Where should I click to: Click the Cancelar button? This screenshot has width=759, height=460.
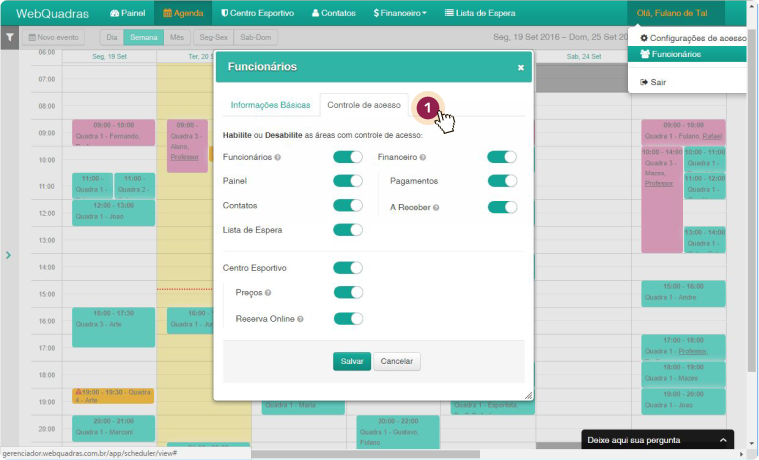pyautogui.click(x=397, y=361)
